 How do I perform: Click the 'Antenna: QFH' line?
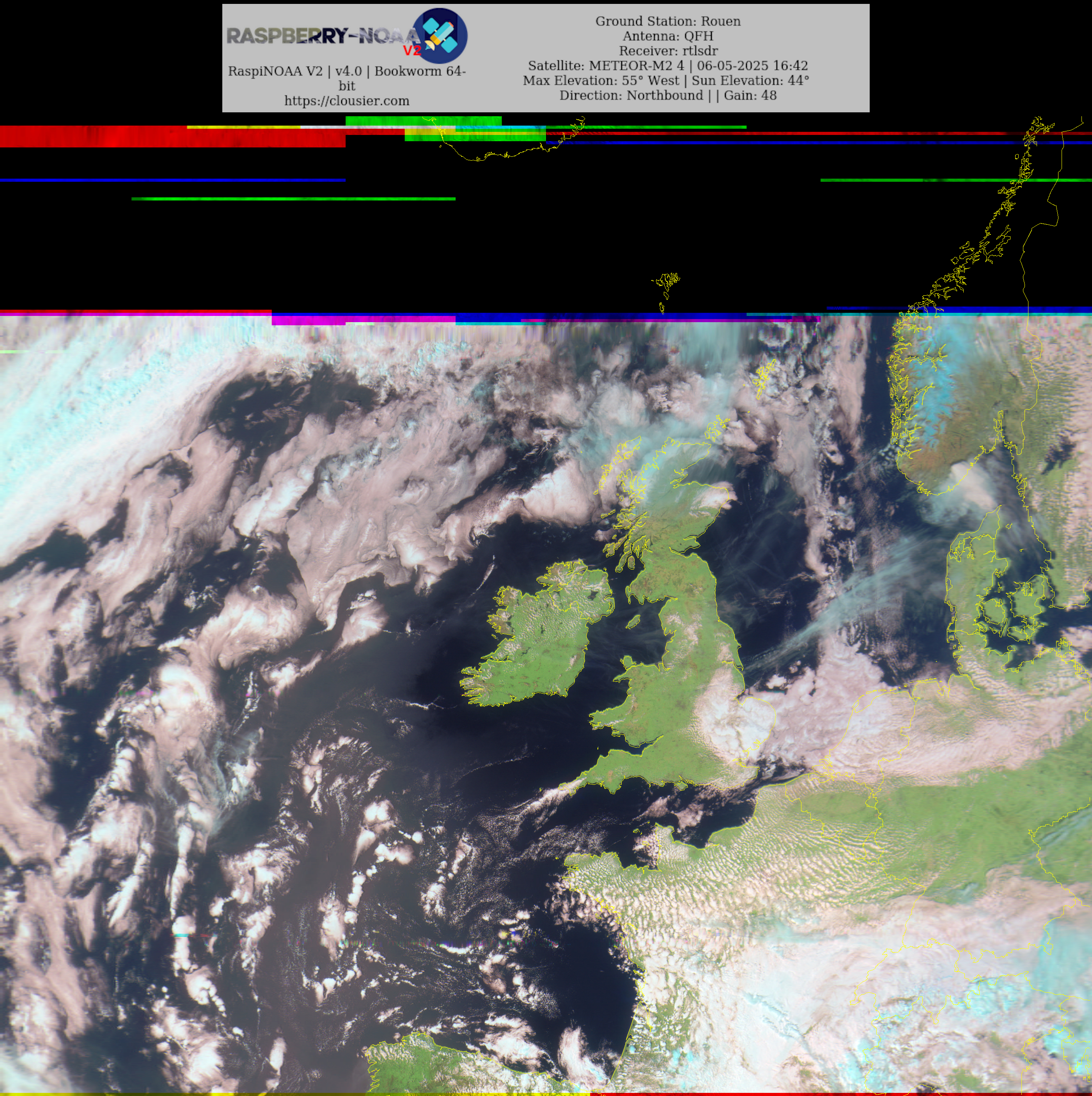tap(668, 36)
